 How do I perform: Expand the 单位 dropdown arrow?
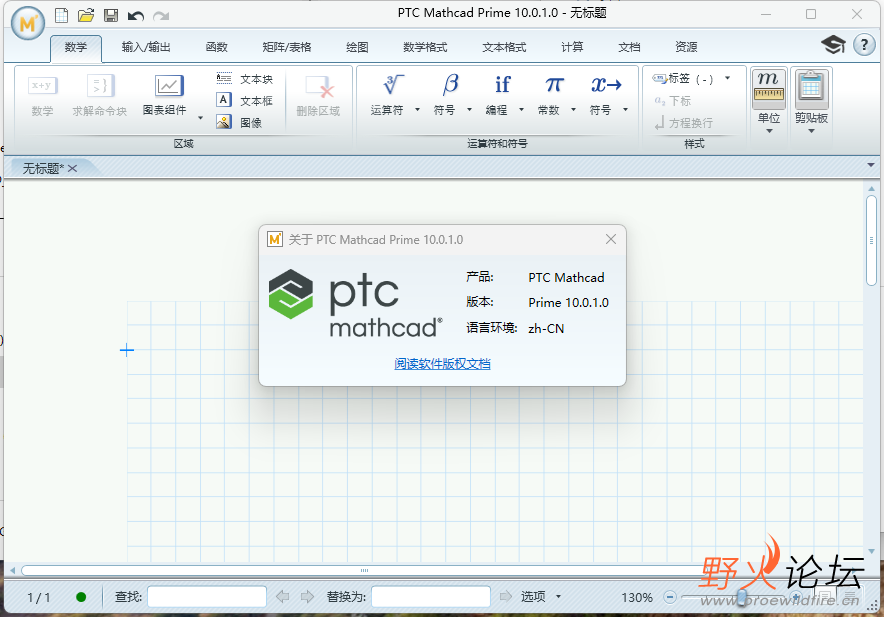[x=769, y=131]
